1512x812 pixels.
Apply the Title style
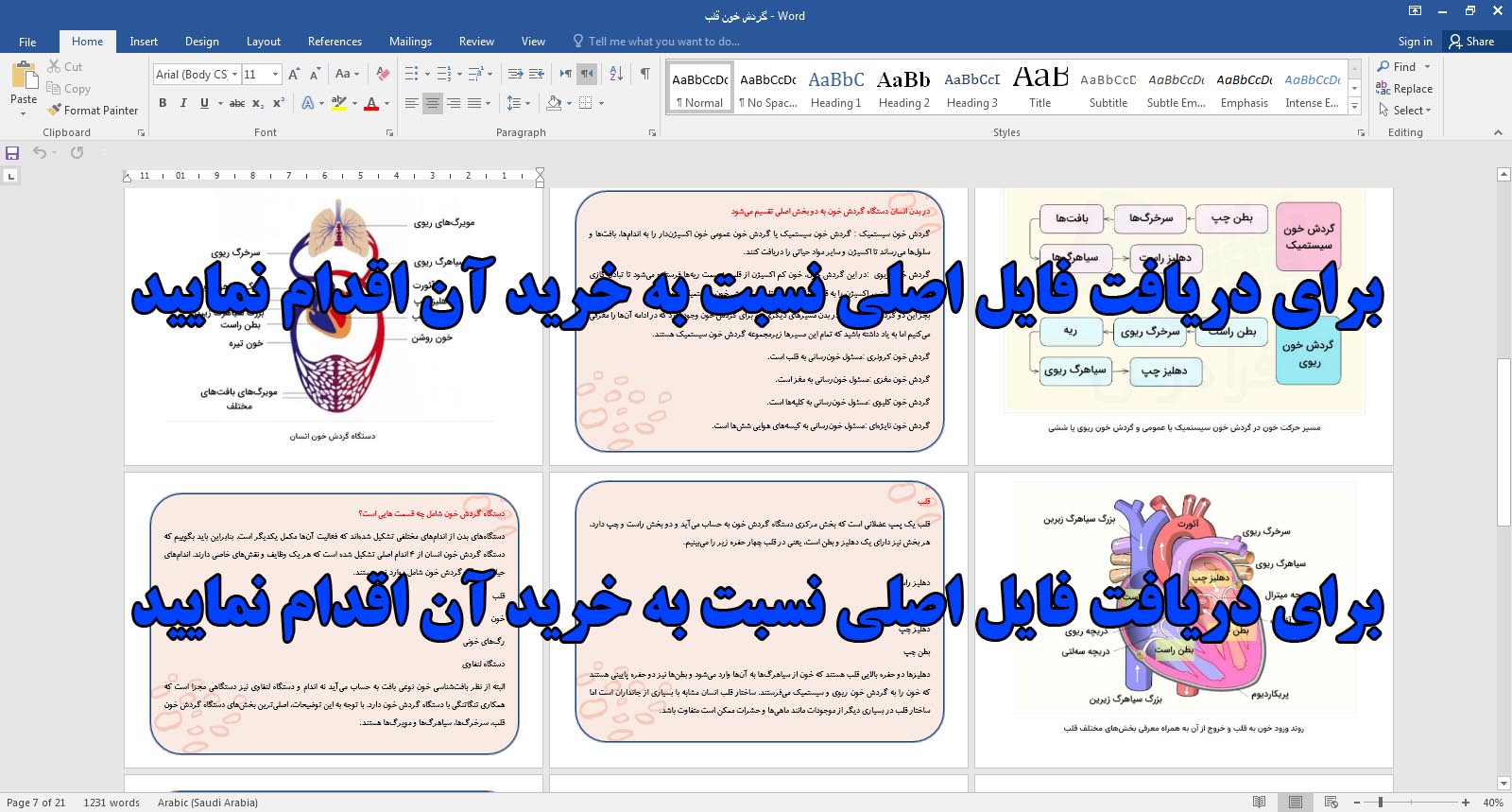click(1039, 88)
